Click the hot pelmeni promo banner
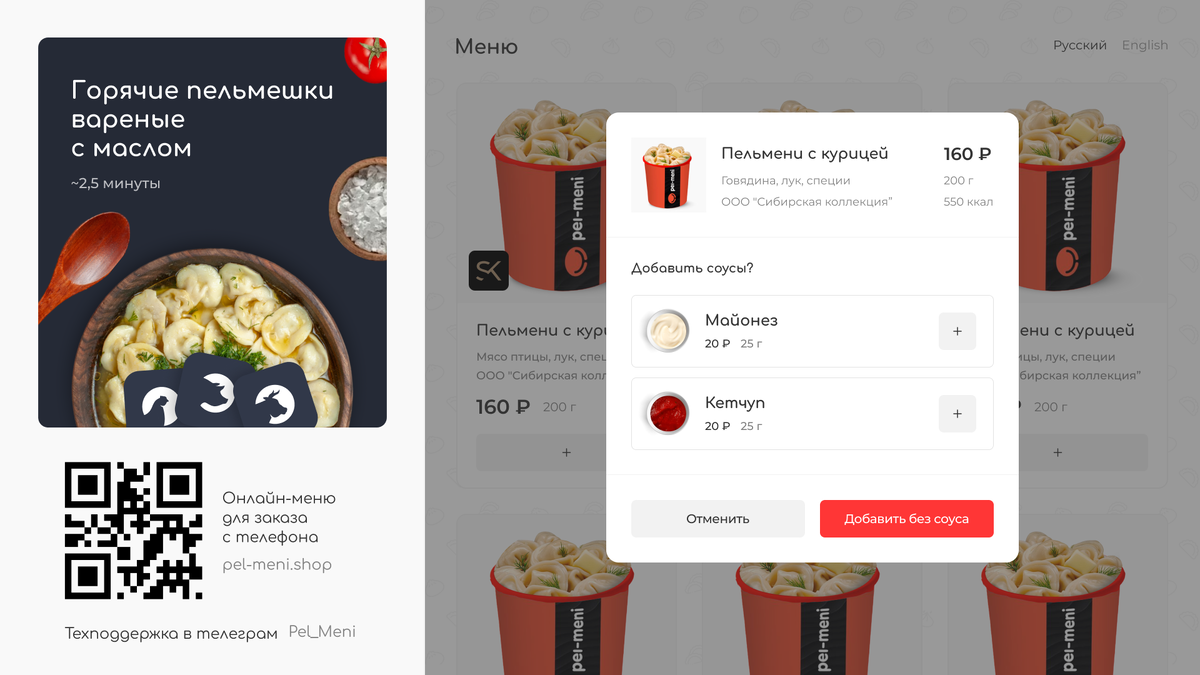1200x675 pixels. pyautogui.click(x=212, y=232)
